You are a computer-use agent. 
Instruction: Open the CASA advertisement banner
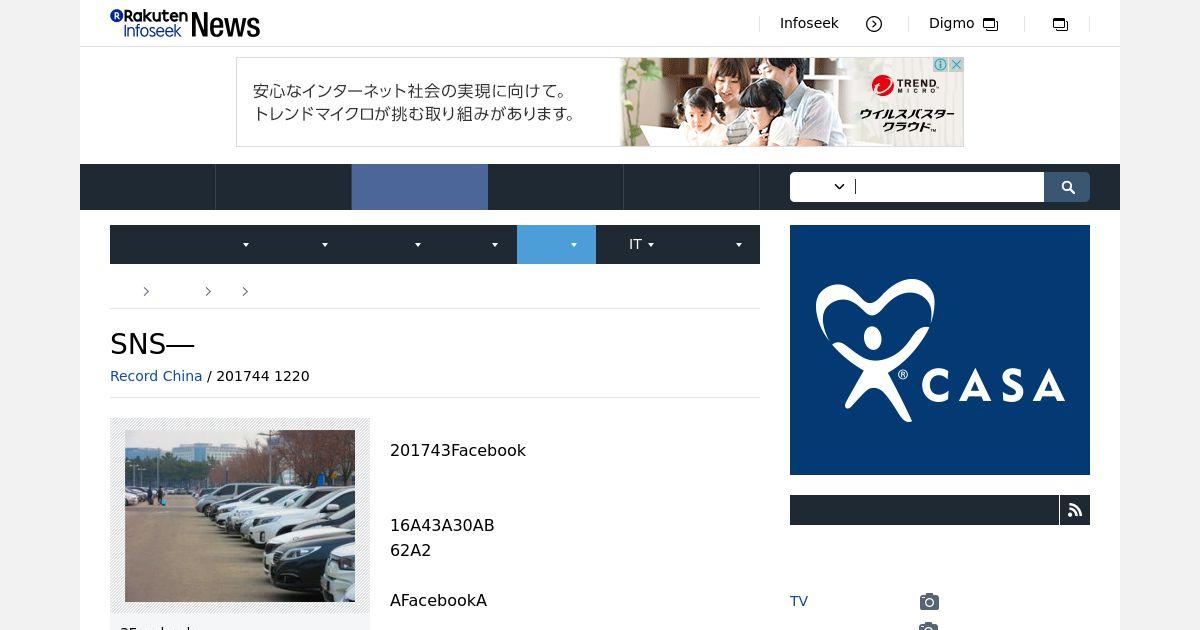pos(940,350)
